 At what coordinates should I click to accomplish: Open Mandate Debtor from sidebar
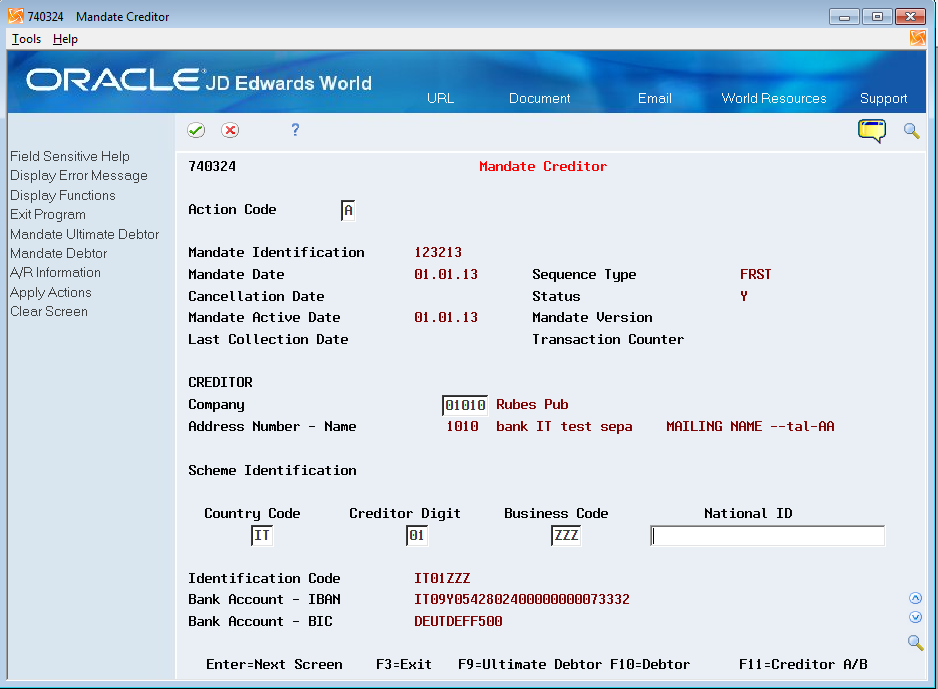pos(59,253)
